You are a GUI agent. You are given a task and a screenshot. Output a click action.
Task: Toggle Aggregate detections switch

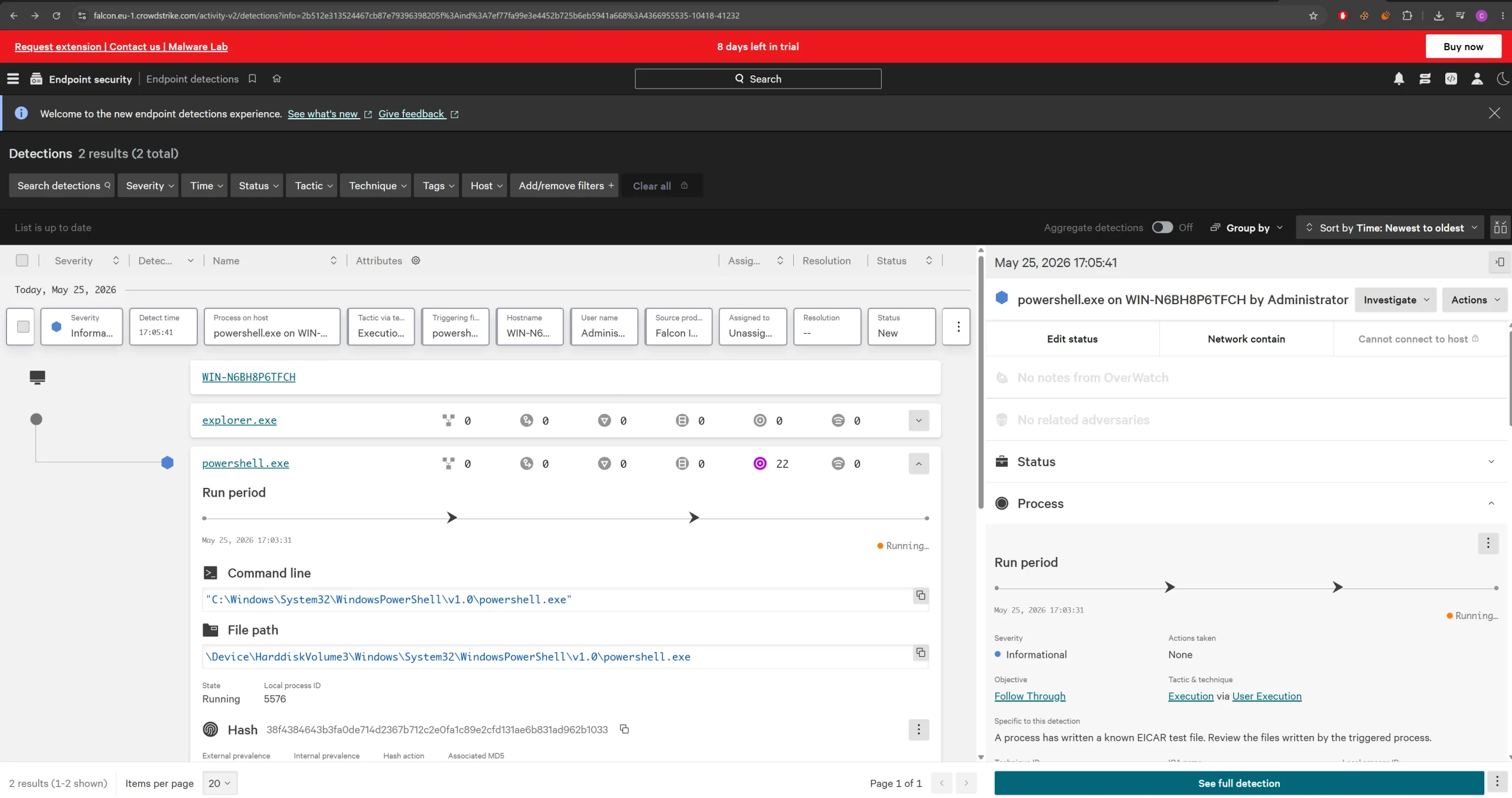click(1162, 227)
